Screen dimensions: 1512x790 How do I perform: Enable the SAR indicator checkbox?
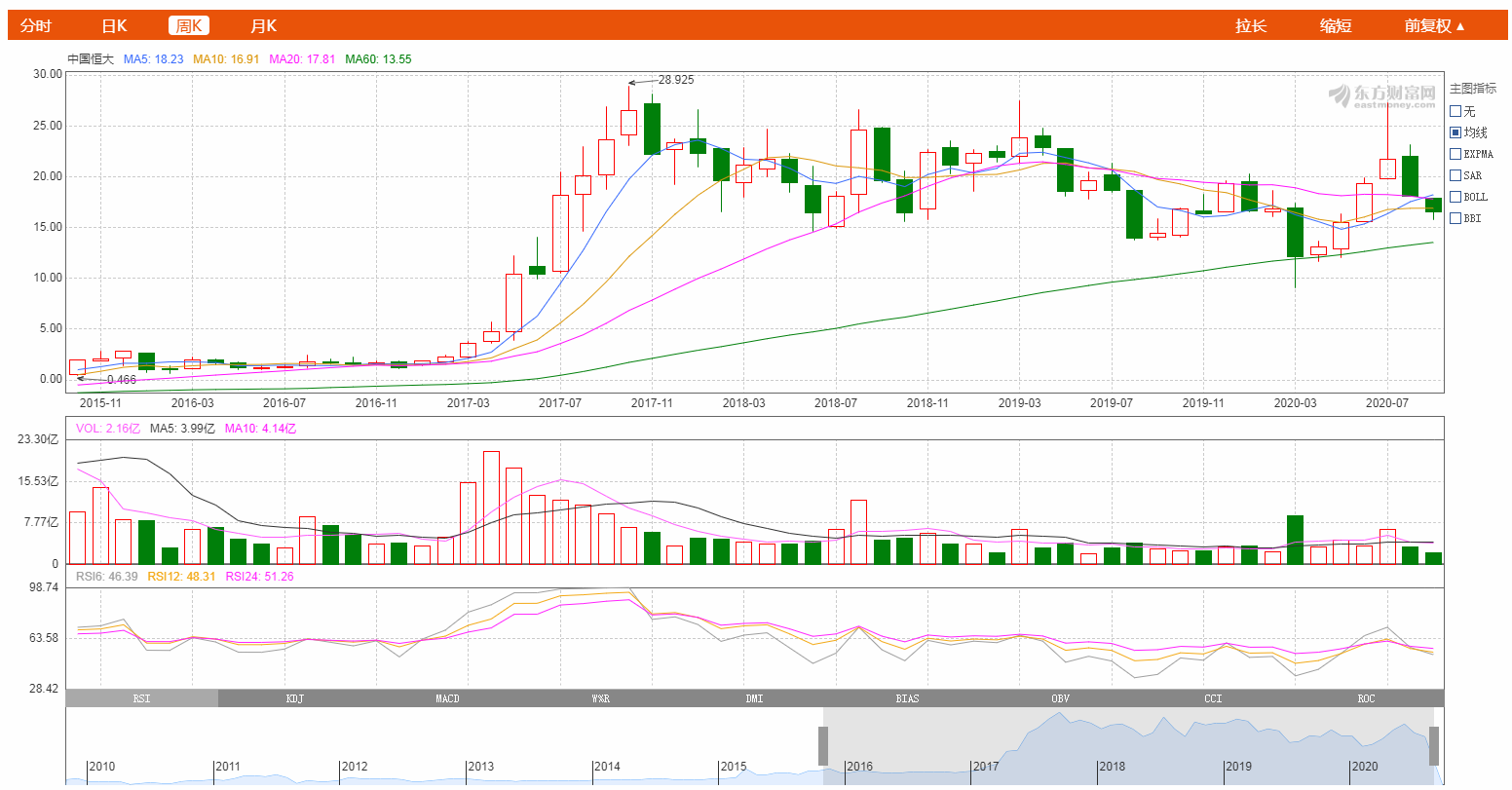click(x=1456, y=175)
